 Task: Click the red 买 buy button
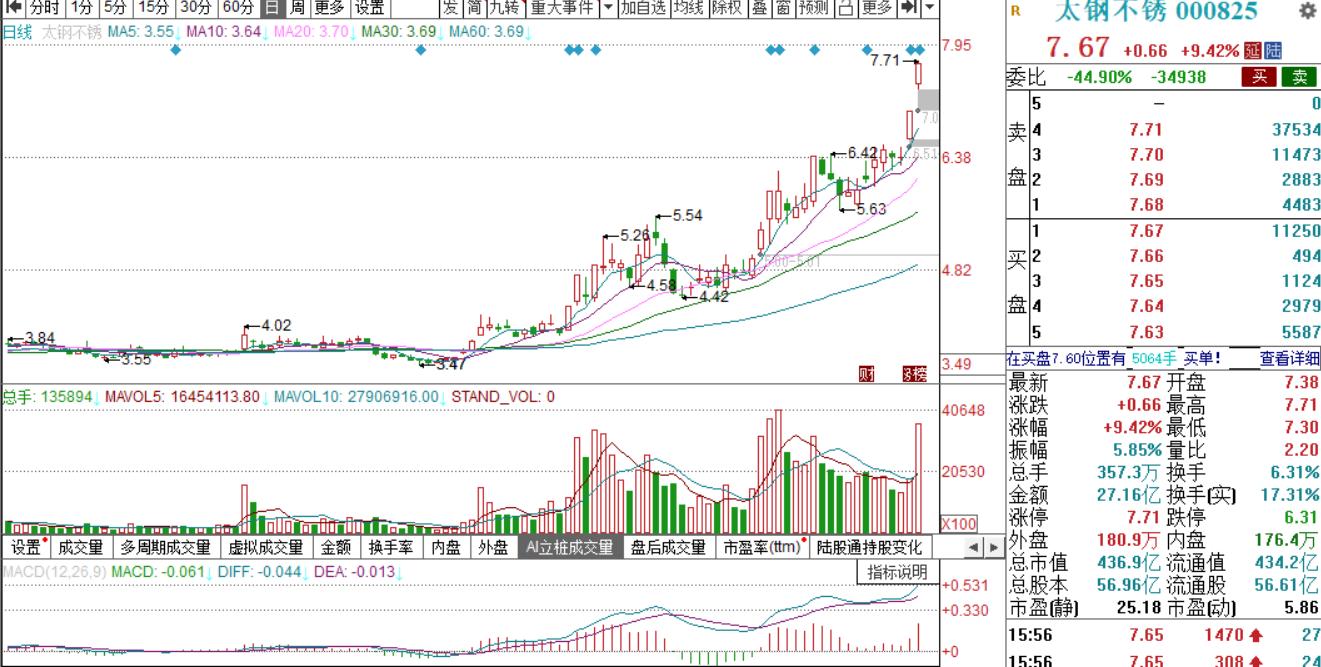point(1258,78)
